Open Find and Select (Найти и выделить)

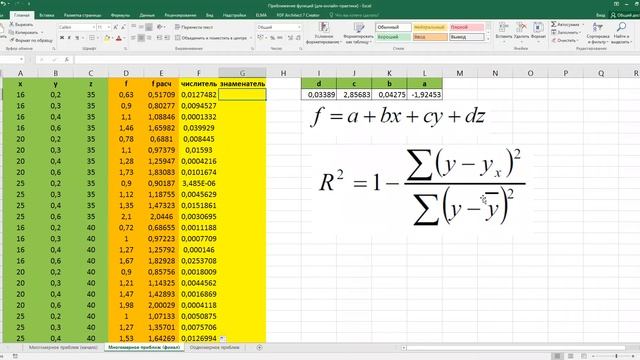(x=621, y=33)
